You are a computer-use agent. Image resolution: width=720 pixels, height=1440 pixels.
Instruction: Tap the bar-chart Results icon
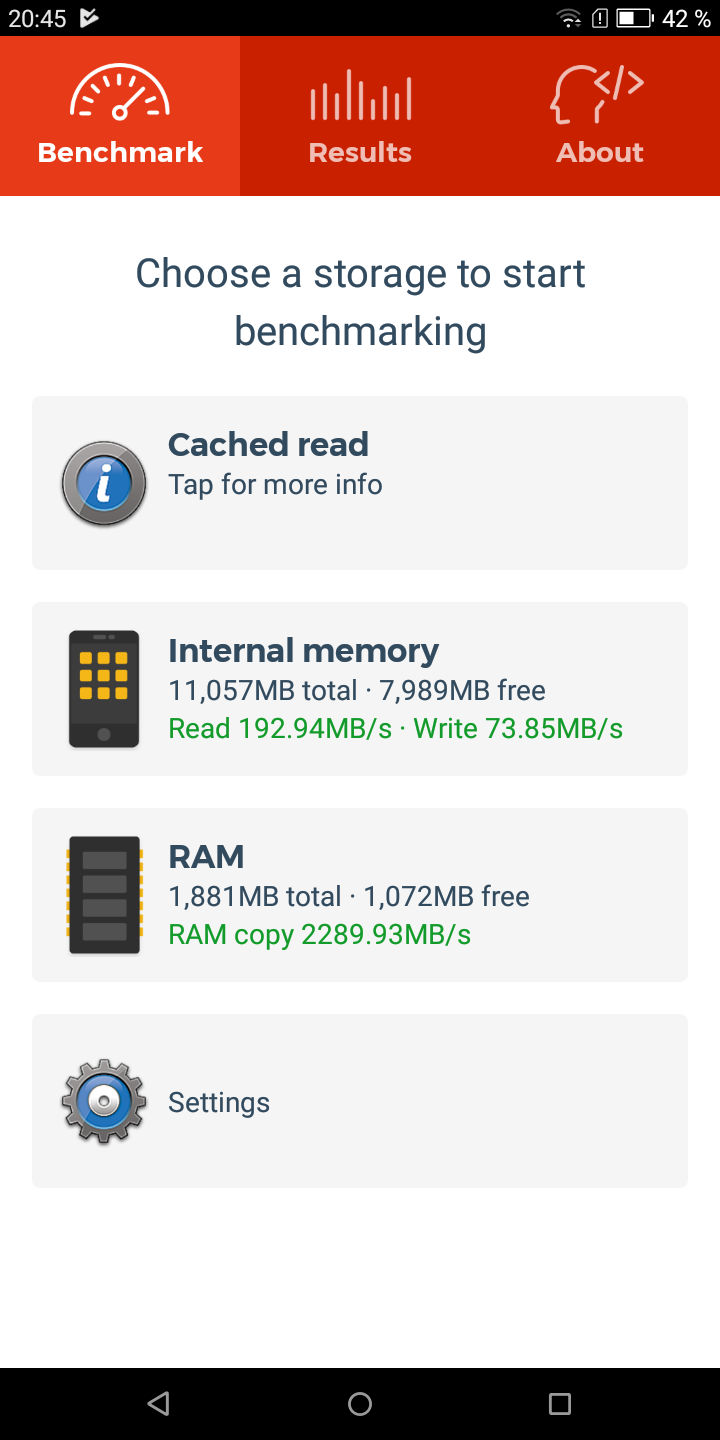coord(360,95)
